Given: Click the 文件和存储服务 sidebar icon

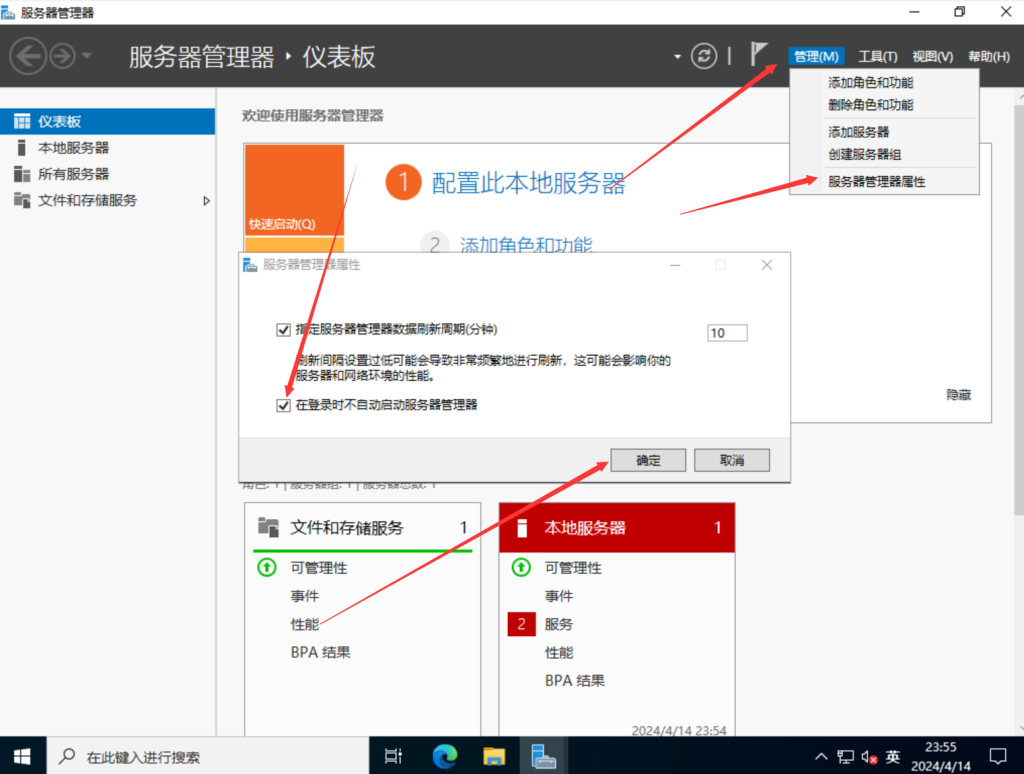Looking at the screenshot, I should tap(22, 200).
